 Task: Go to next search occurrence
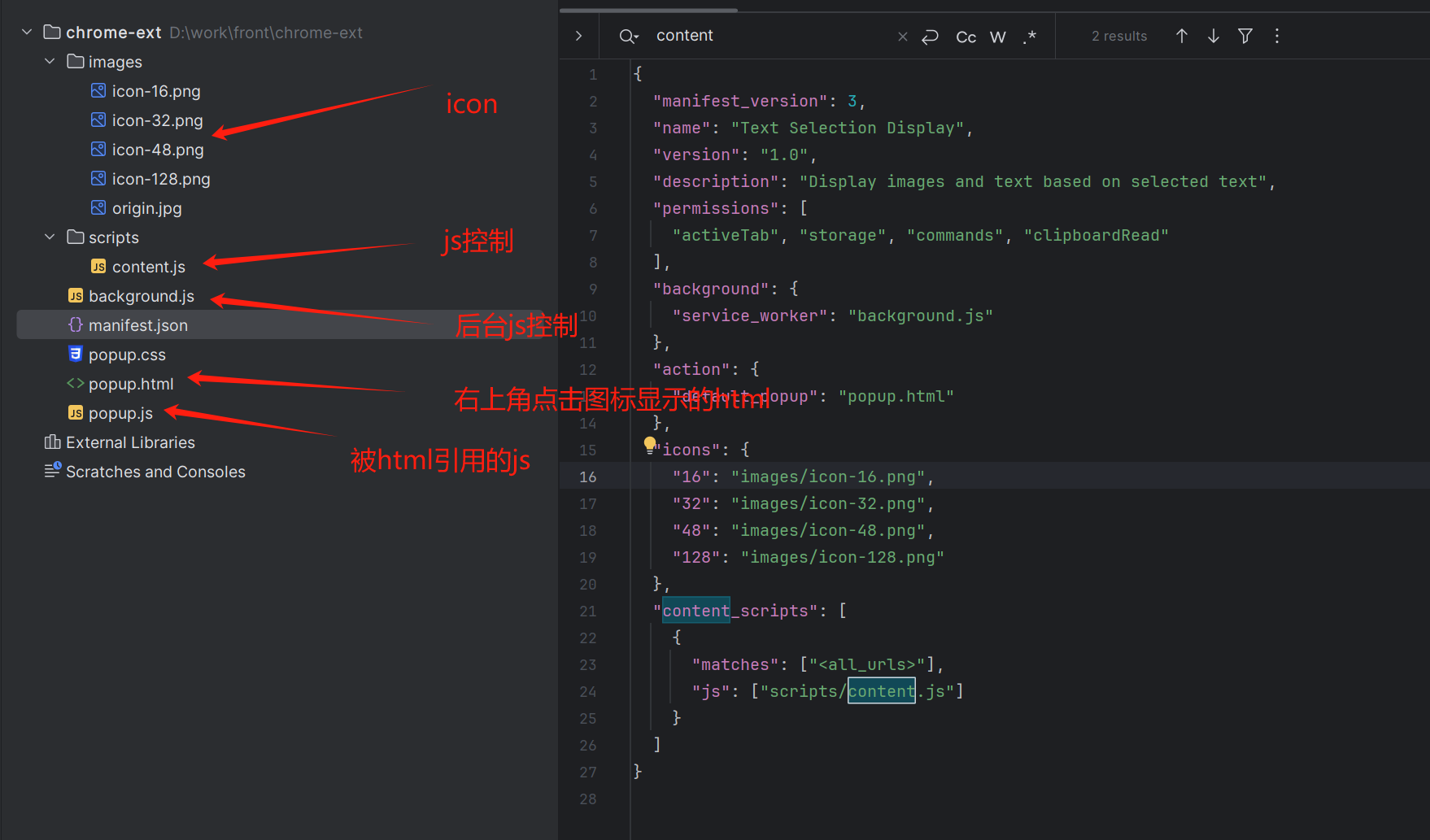1213,36
